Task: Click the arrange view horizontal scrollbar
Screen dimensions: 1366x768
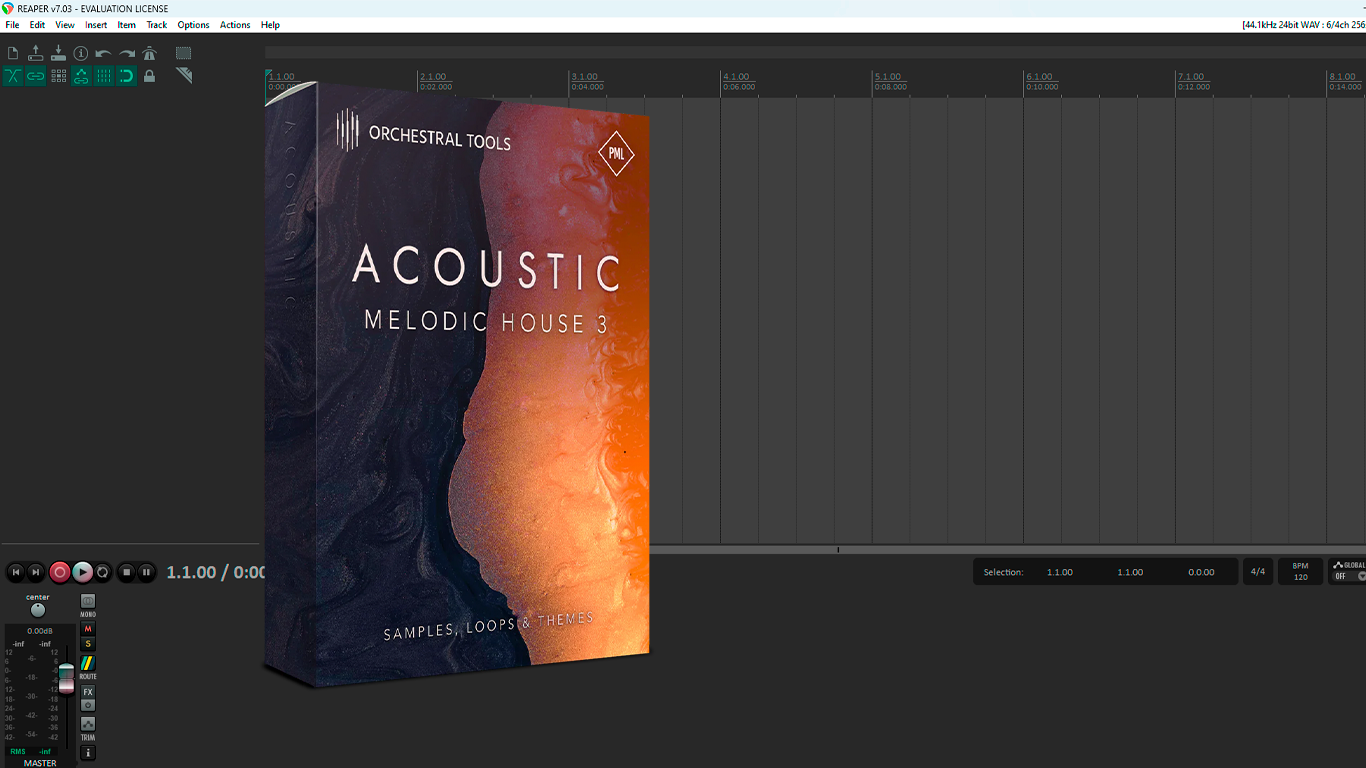Action: pyautogui.click(x=1007, y=550)
